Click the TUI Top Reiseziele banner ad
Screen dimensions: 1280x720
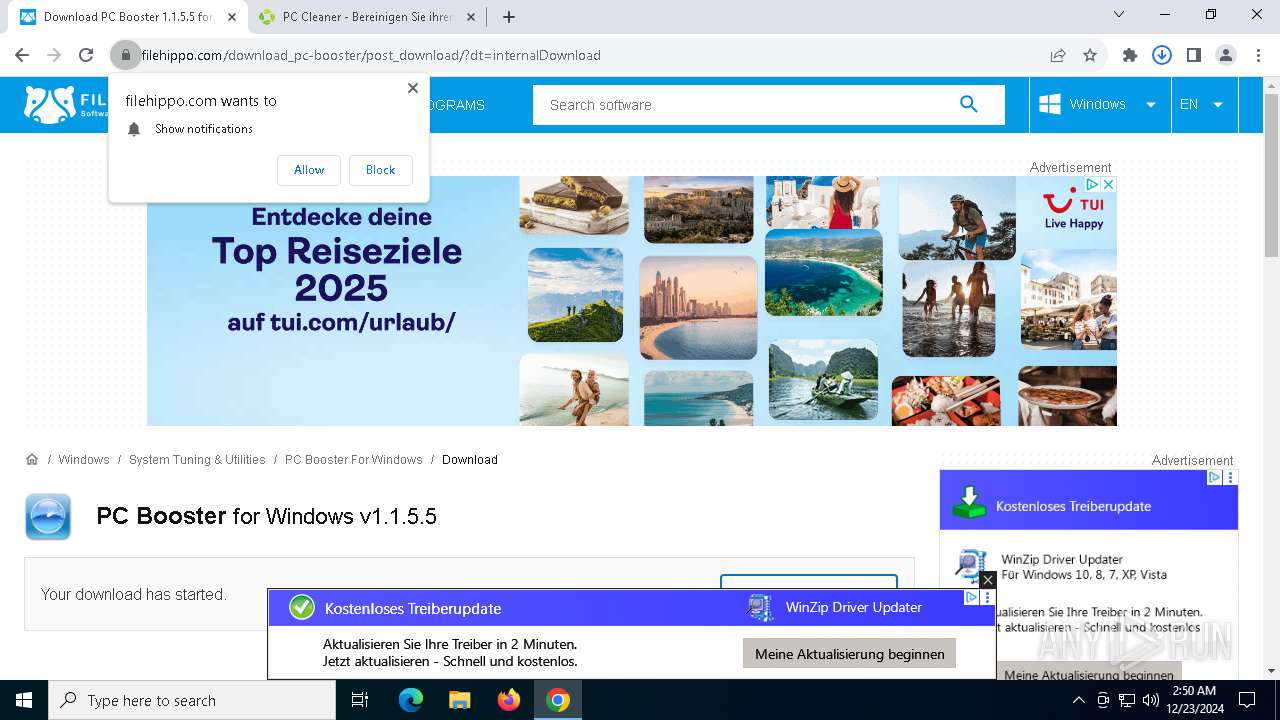[x=632, y=301]
